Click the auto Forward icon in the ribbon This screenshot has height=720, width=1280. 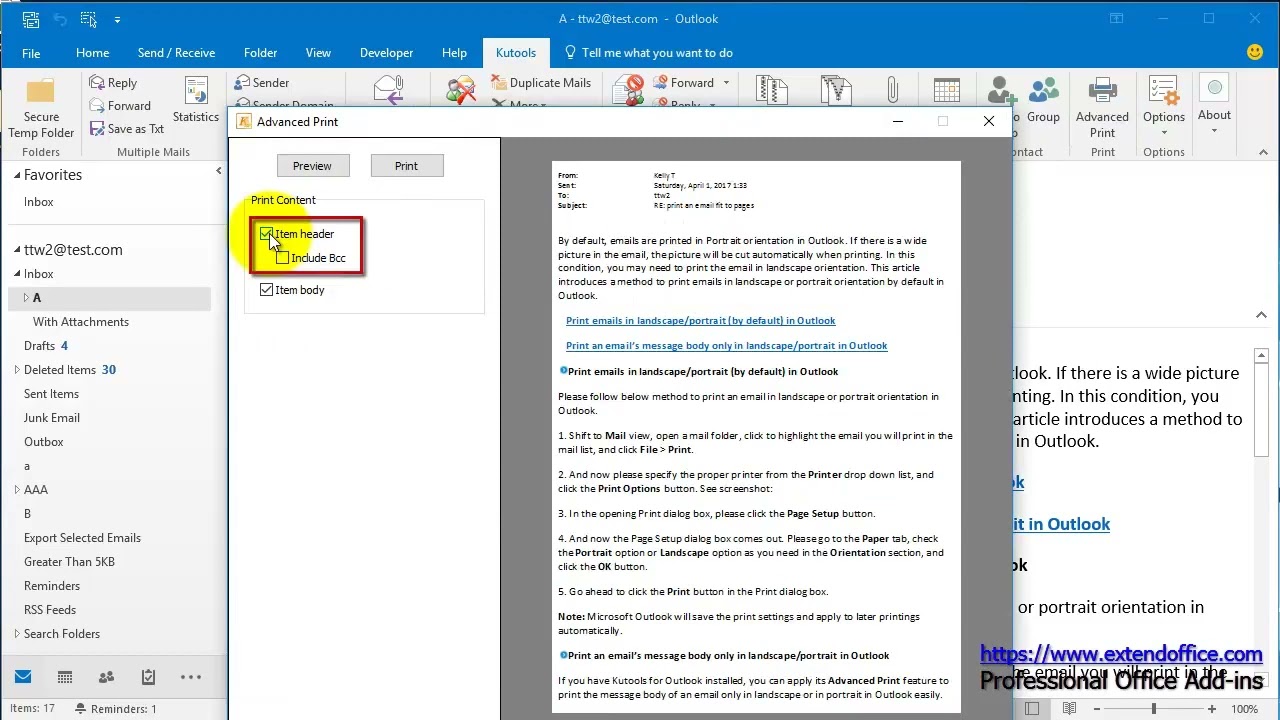point(683,83)
